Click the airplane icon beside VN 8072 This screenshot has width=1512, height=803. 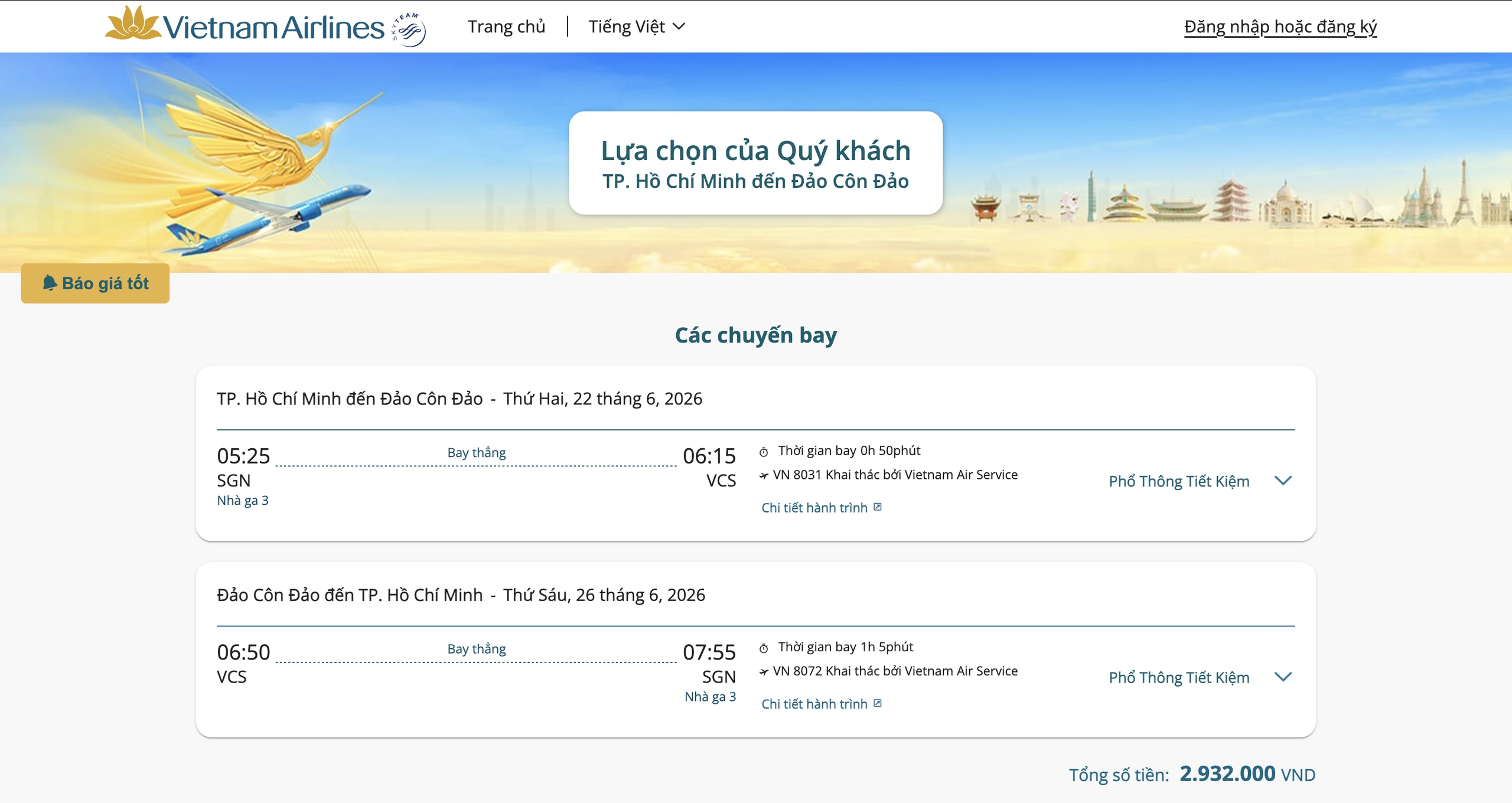[764, 671]
